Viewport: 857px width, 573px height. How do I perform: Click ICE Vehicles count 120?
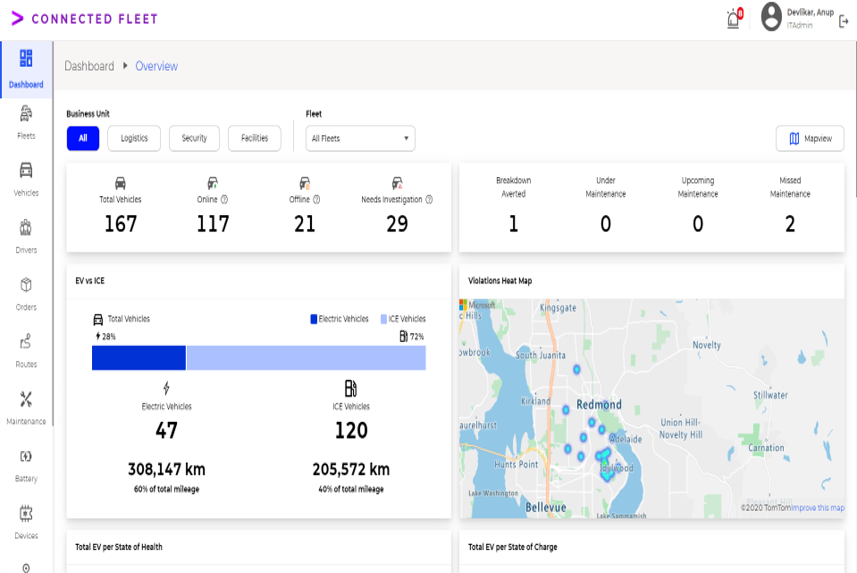[351, 430]
